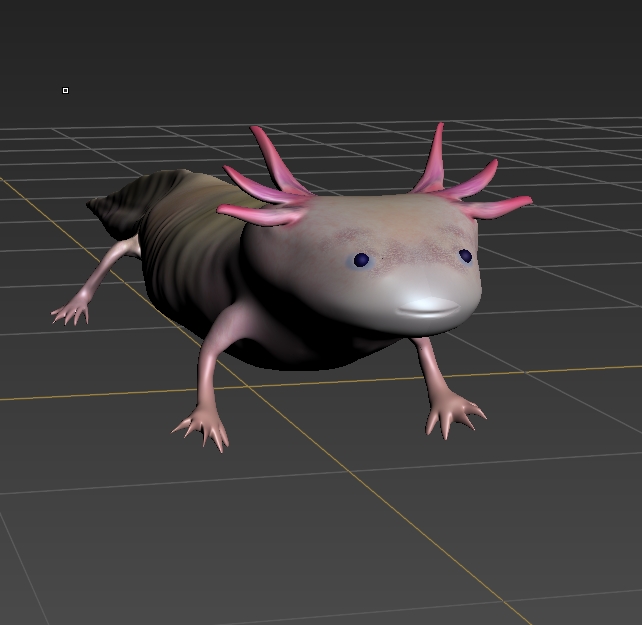Click the axolotl's mouth
642x625 pixels.
[x=431, y=307]
